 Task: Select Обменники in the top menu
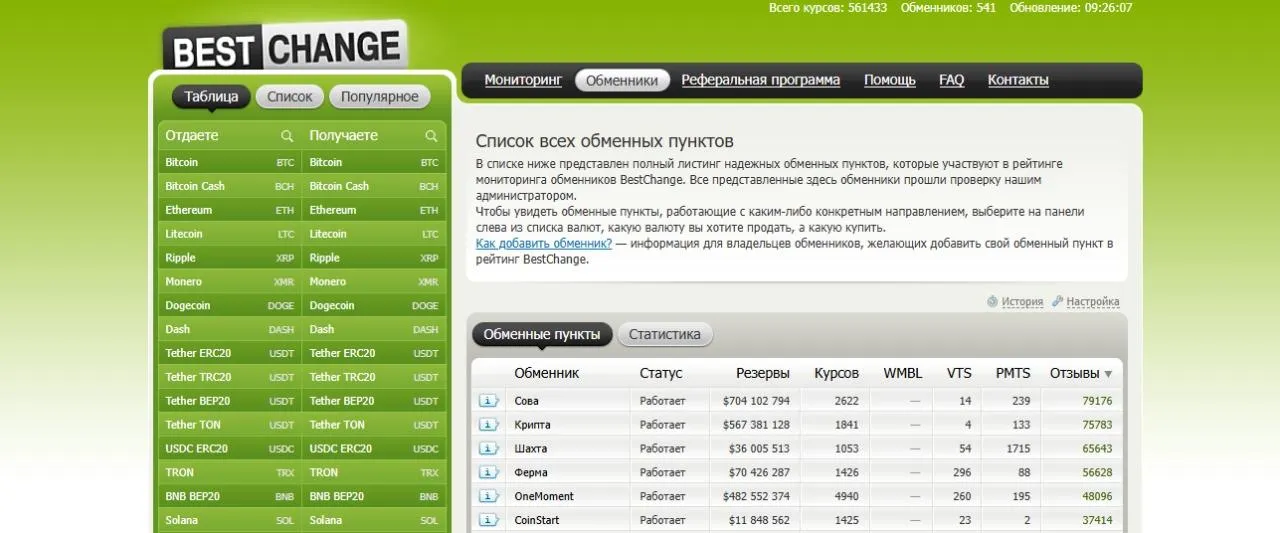tap(622, 80)
